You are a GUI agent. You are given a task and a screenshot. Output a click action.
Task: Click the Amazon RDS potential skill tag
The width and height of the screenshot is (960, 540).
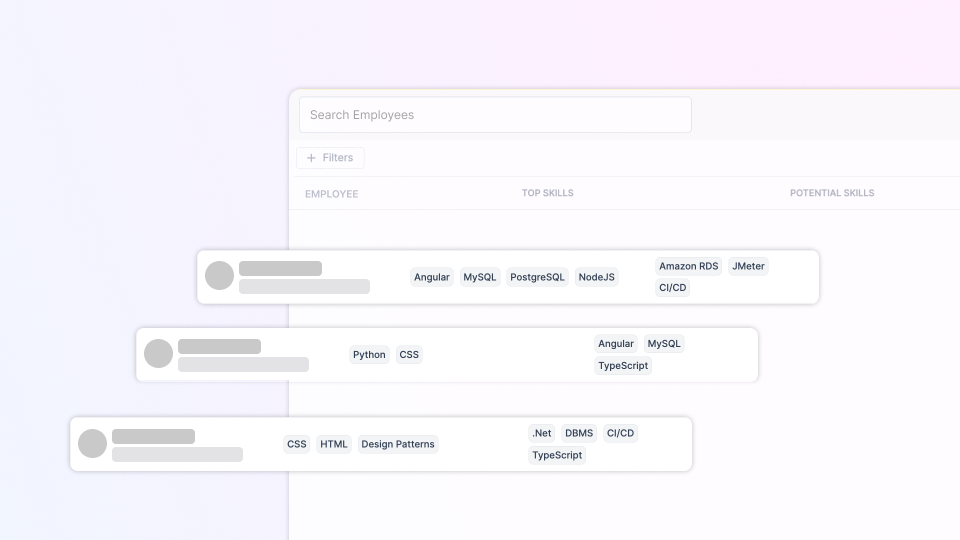[x=688, y=266]
